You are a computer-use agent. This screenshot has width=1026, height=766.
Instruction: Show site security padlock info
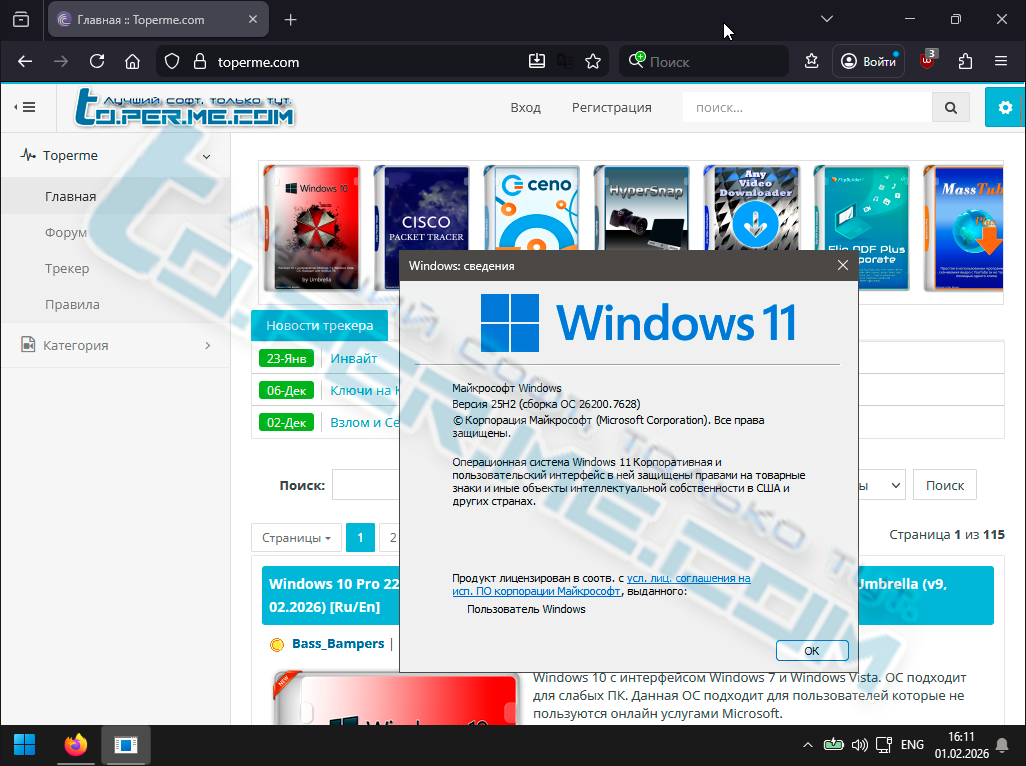(x=200, y=61)
